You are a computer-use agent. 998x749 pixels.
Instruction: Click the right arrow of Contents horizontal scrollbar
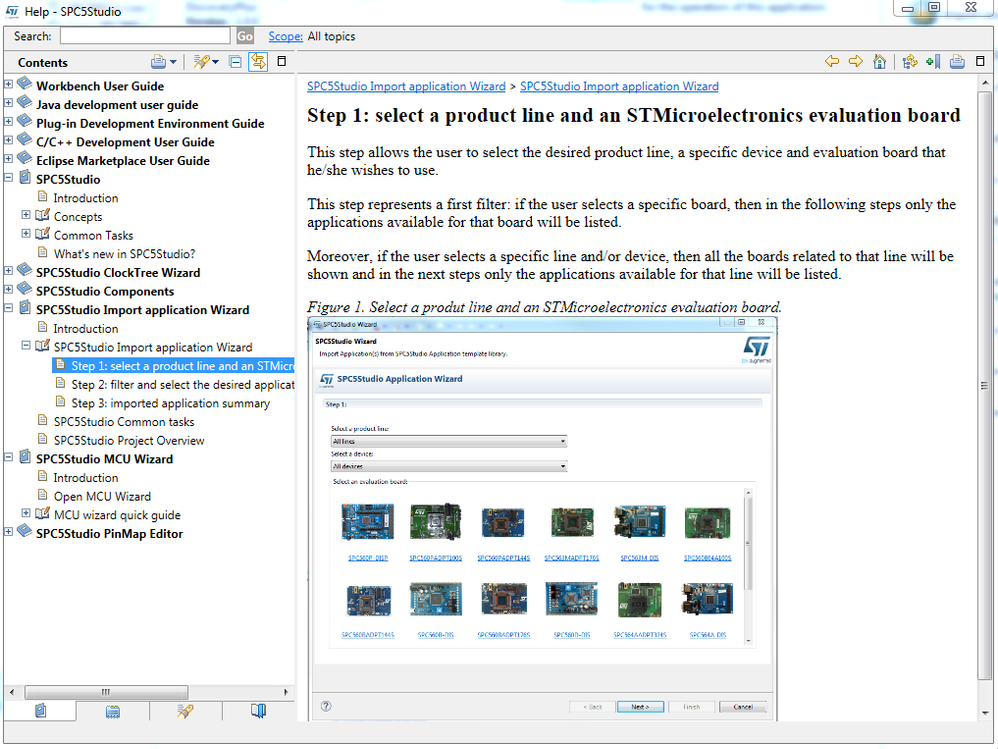tap(286, 692)
